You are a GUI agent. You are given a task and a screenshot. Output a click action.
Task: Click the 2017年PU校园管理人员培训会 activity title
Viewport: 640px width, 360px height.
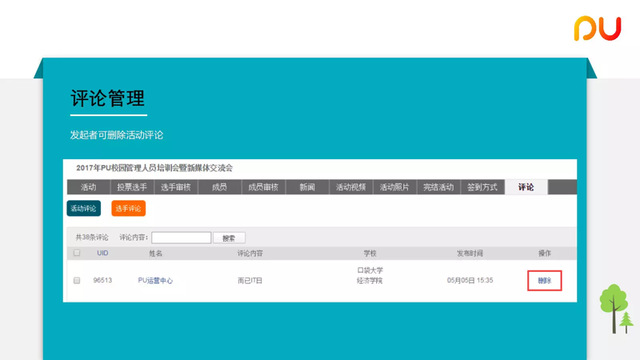tap(154, 168)
